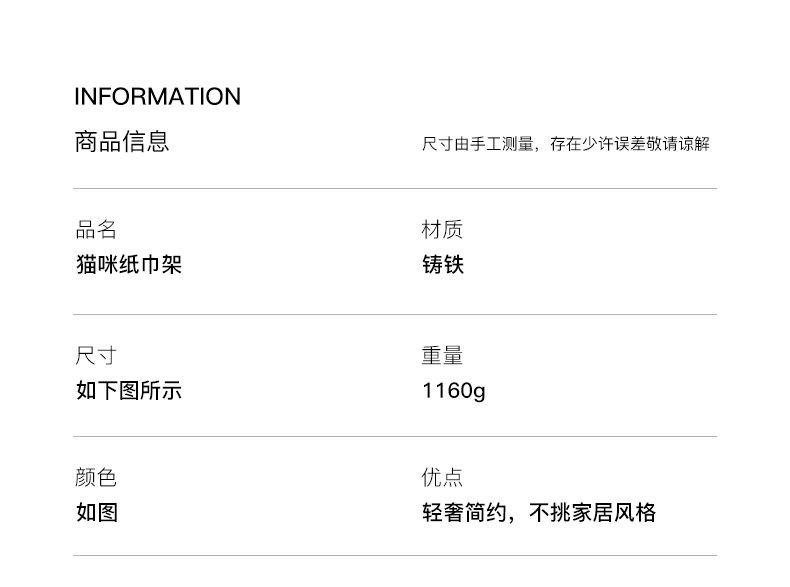Viewport: 790px width, 587px height.
Task: Click the 优点 label
Action: click(442, 477)
